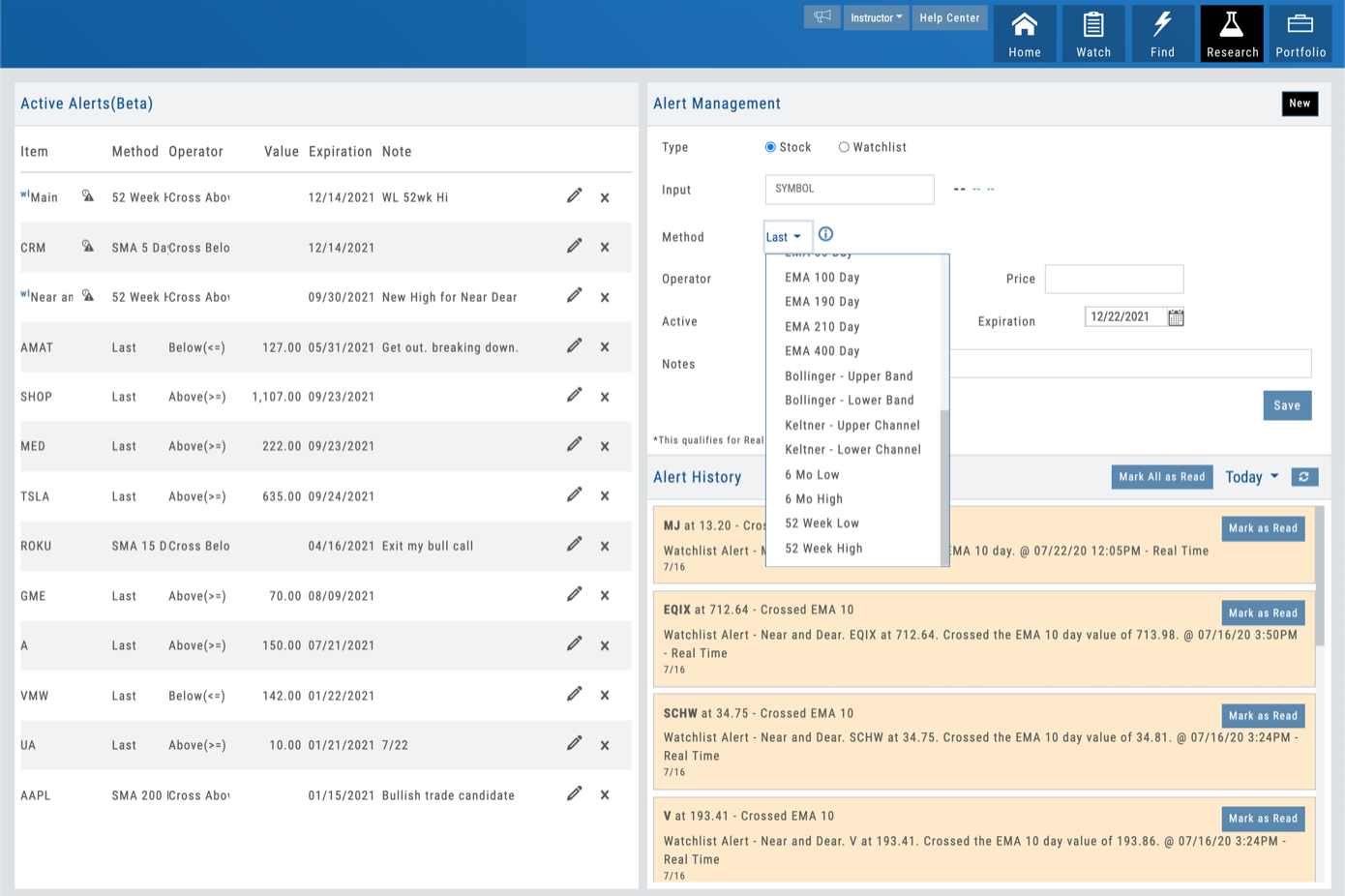Edit the TSLA alert
Screen dimensions: 1345x896
pyautogui.click(x=575, y=494)
